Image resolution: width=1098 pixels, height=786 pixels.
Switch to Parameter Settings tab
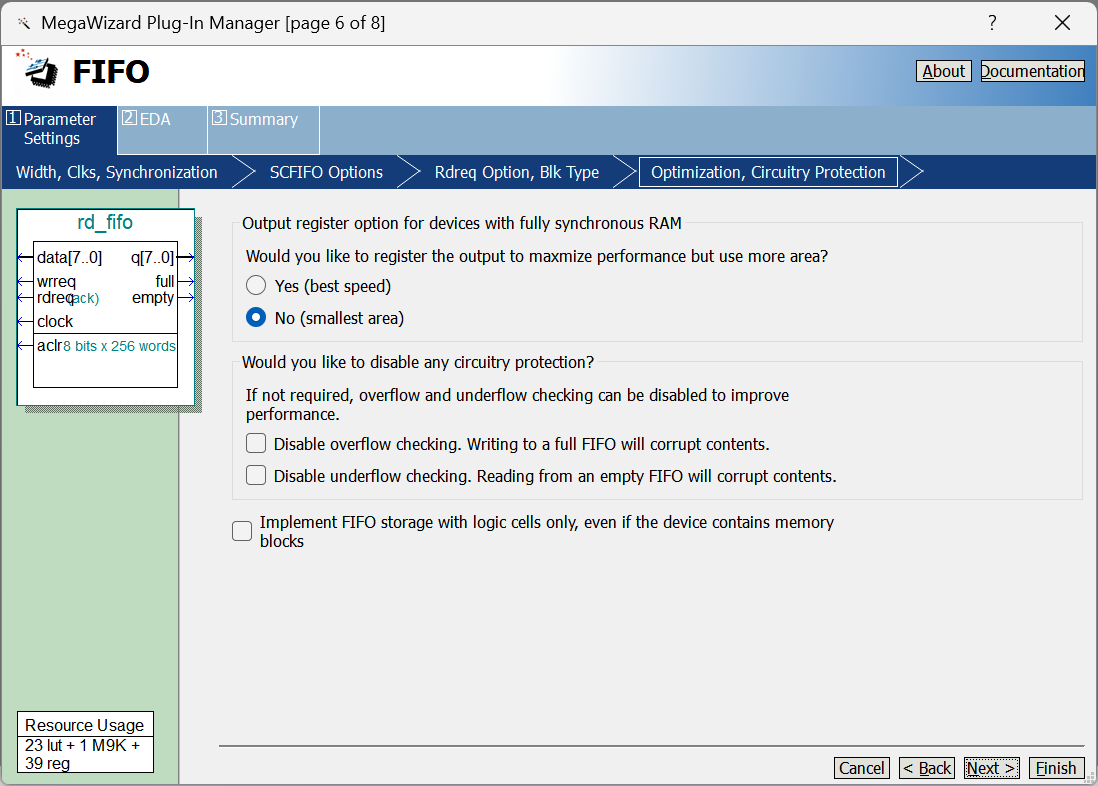60,129
